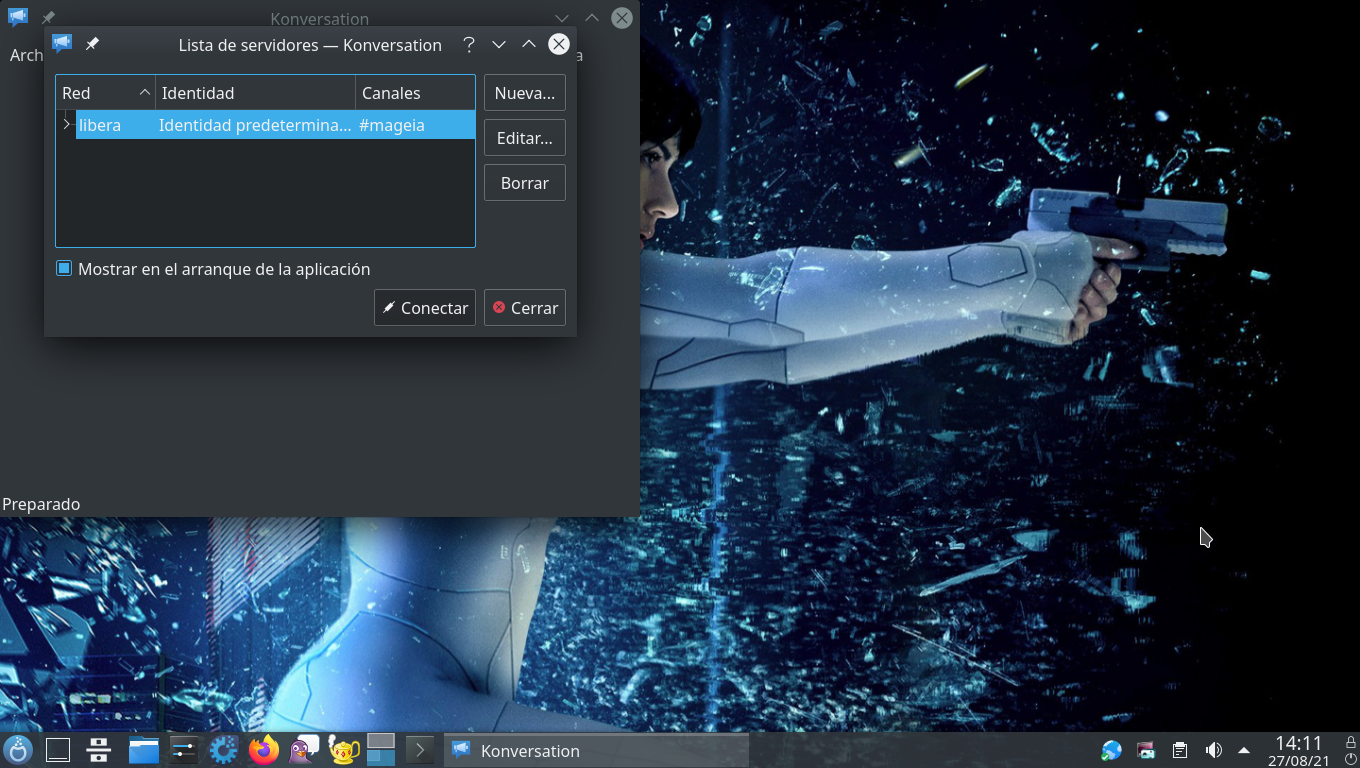Click the Editar... button
Image resolution: width=1360 pixels, height=768 pixels.
tap(525, 138)
